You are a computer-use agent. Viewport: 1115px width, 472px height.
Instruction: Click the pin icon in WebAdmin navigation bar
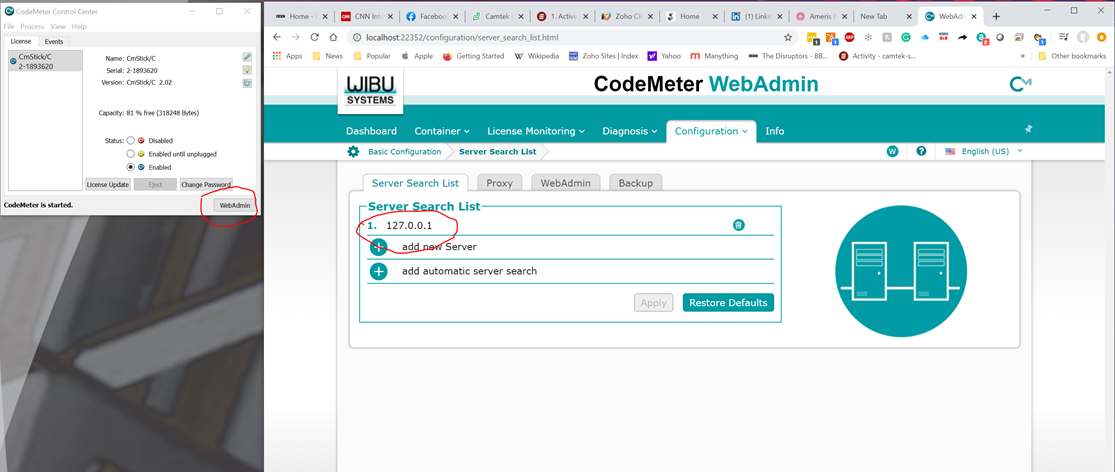click(1028, 129)
